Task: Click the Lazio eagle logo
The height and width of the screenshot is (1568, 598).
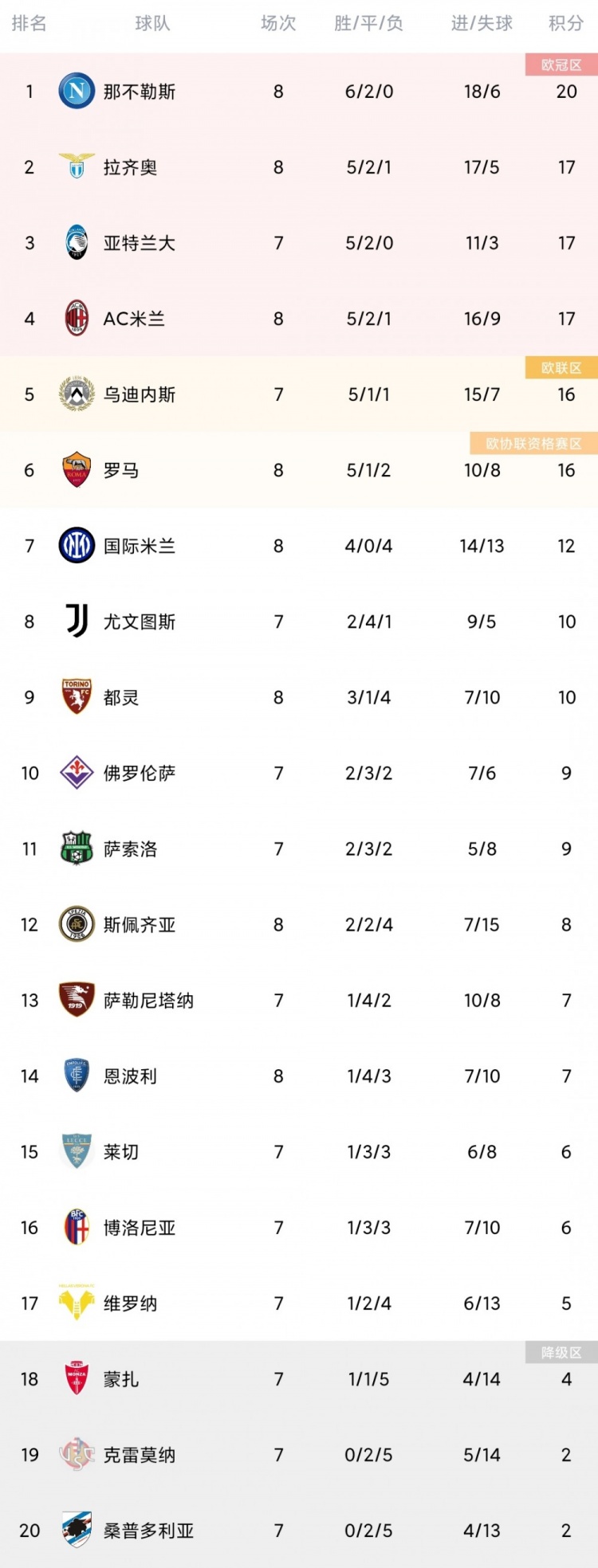Action: pyautogui.click(x=77, y=167)
